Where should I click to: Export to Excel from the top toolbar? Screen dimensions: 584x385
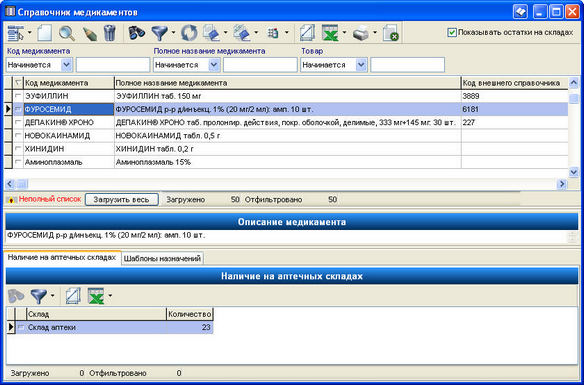point(330,33)
